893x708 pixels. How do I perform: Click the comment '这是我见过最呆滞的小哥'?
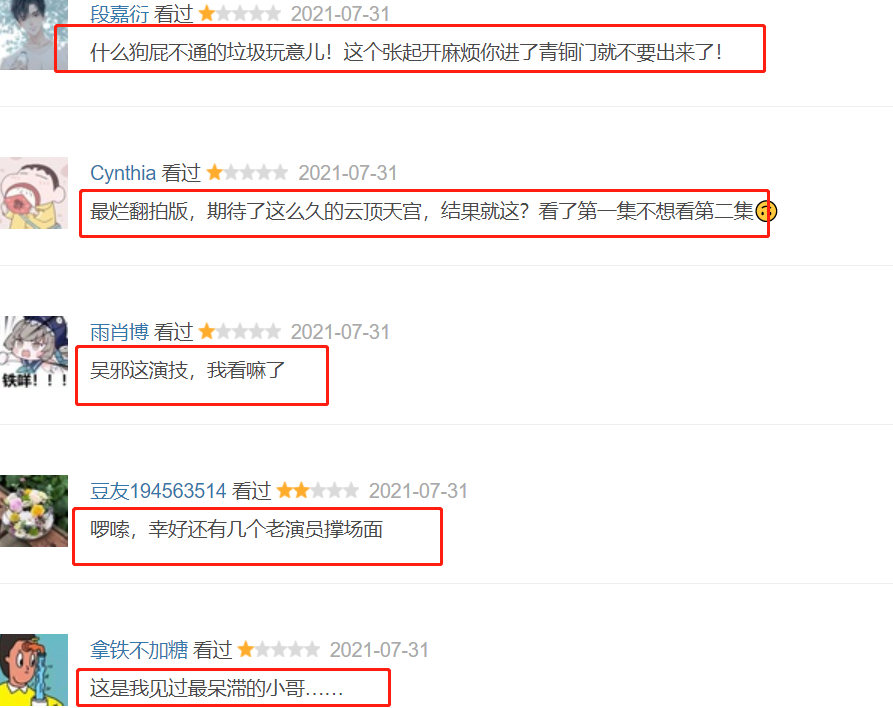tap(216, 688)
